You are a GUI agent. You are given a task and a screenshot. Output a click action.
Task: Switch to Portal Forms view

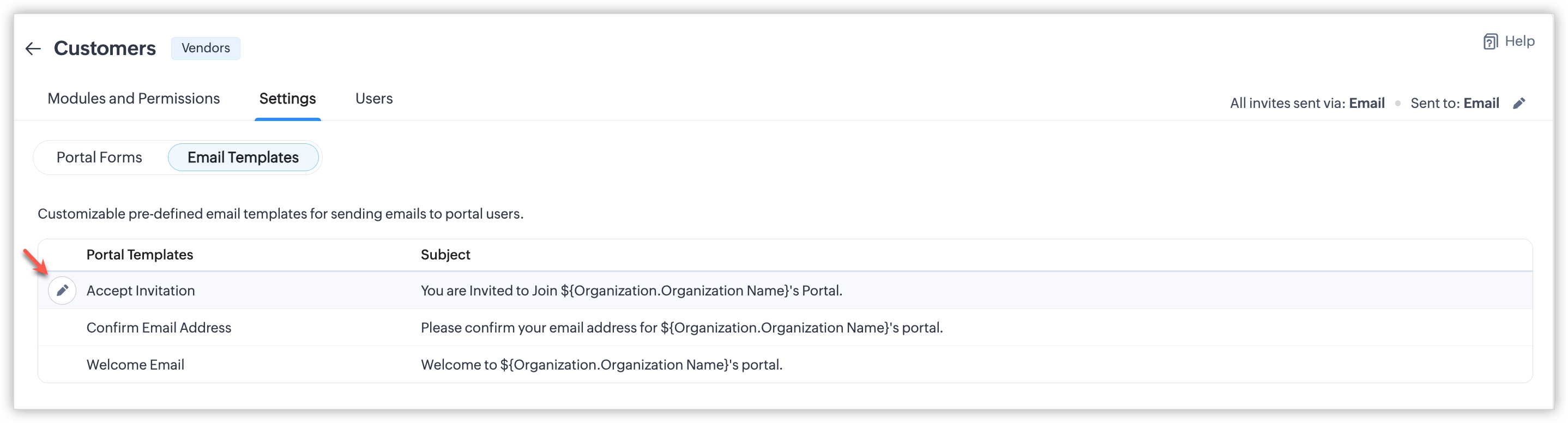99,158
